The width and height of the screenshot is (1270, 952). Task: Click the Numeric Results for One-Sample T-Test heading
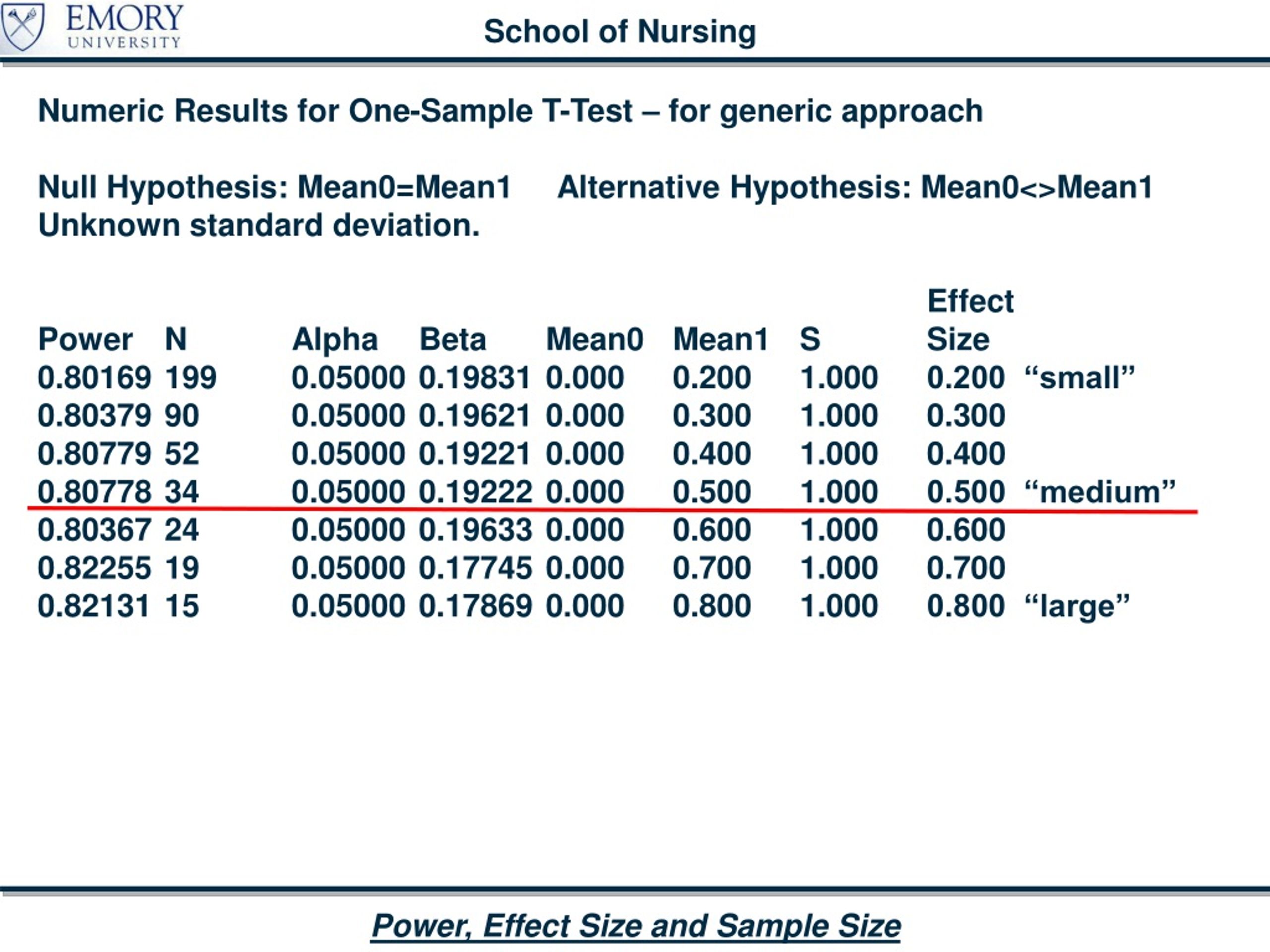click(x=510, y=111)
